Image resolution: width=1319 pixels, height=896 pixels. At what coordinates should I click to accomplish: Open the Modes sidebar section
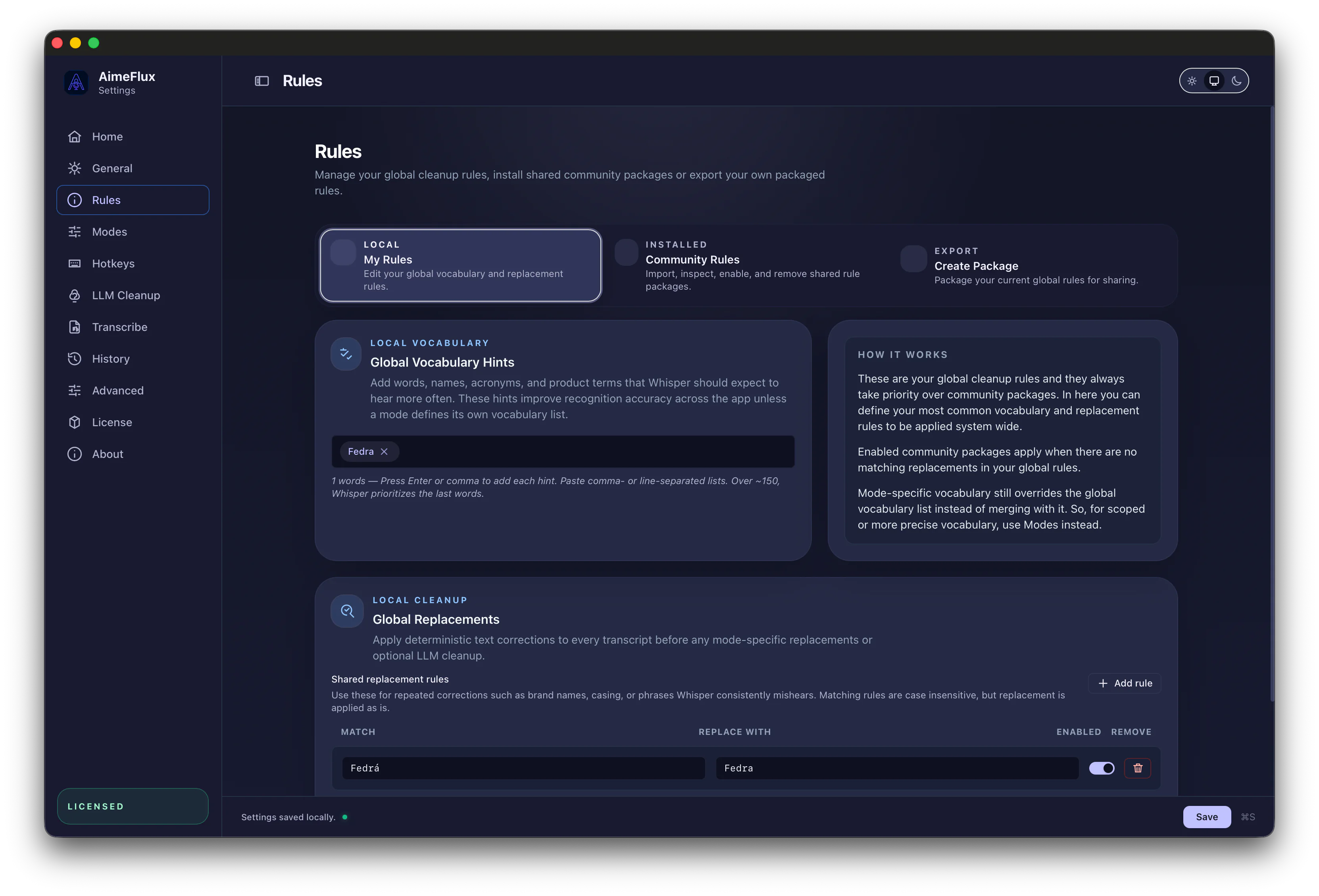(133, 232)
